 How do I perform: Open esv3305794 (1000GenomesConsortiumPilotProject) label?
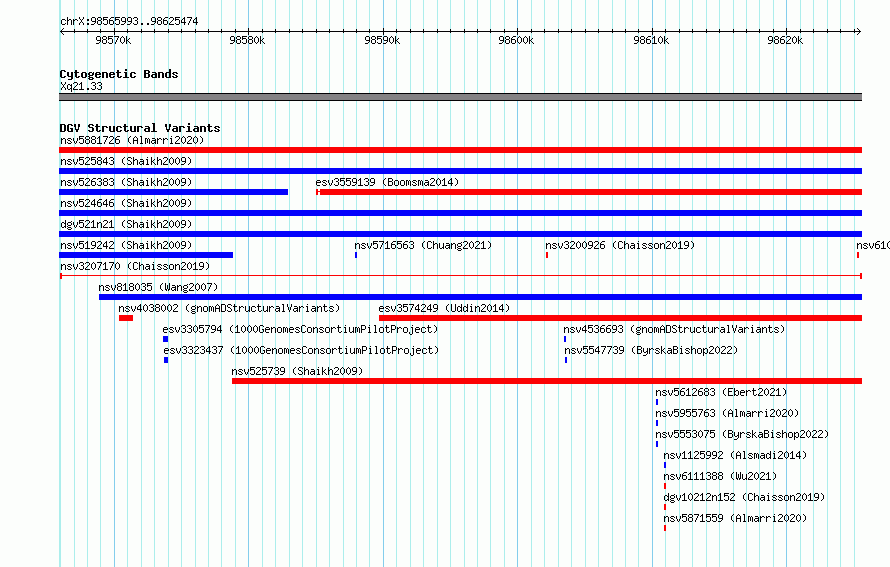tap(300, 329)
